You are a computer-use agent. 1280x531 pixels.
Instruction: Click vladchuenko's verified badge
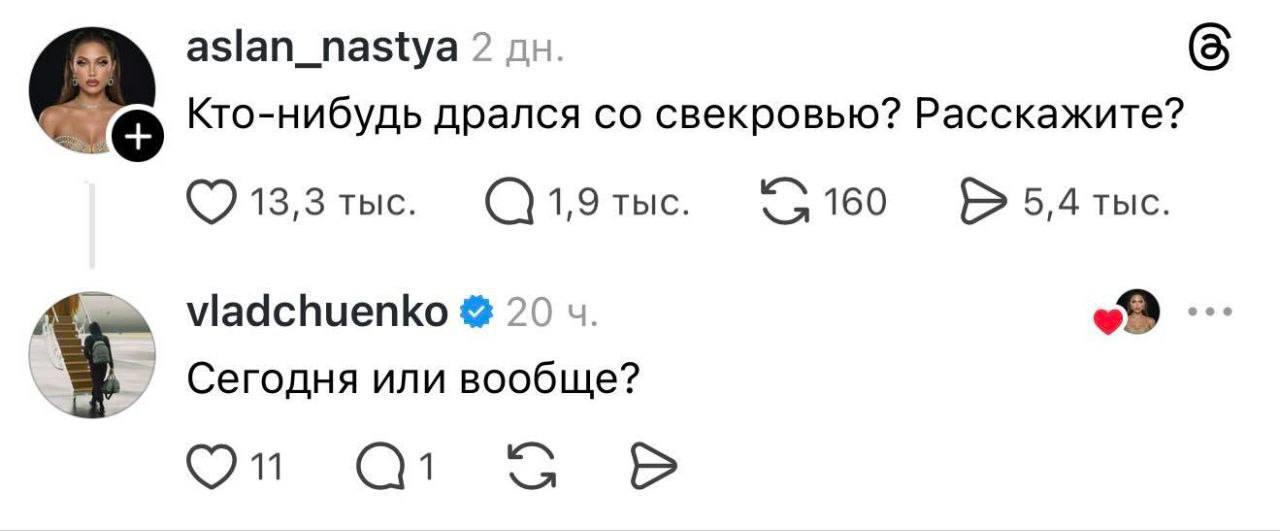click(x=474, y=314)
